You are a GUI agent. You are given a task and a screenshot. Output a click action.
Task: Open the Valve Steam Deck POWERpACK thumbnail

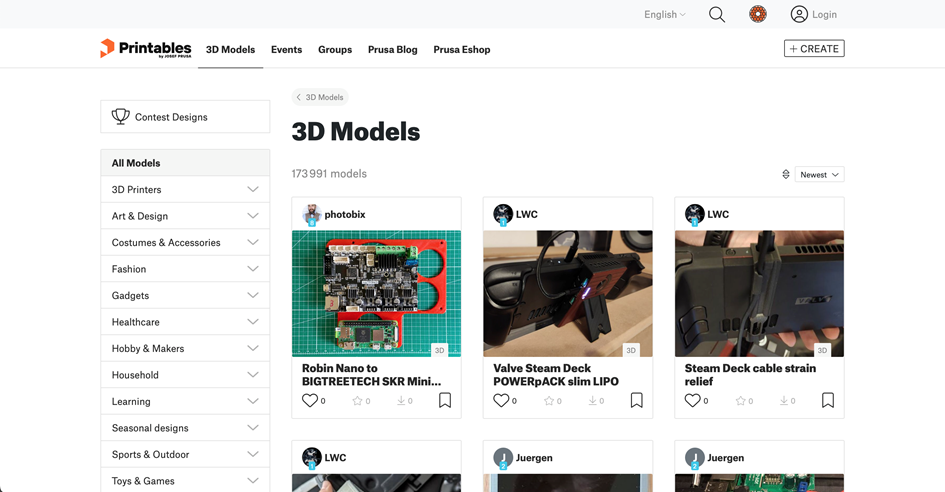click(x=567, y=293)
